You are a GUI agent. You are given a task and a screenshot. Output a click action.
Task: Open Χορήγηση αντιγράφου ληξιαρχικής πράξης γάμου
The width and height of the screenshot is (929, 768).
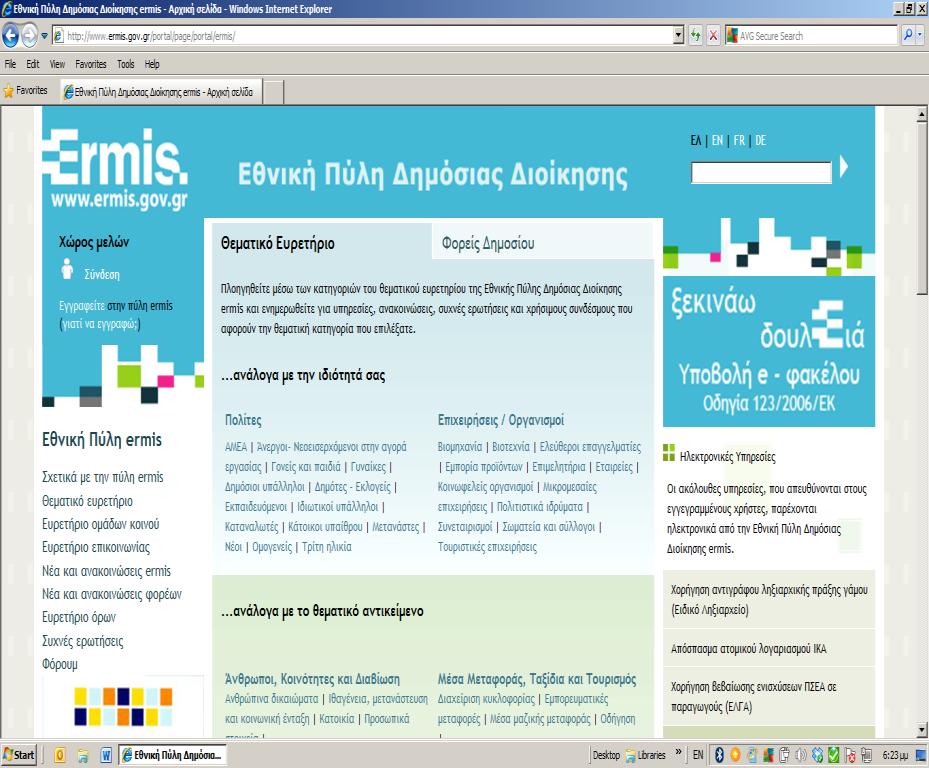[769, 600]
